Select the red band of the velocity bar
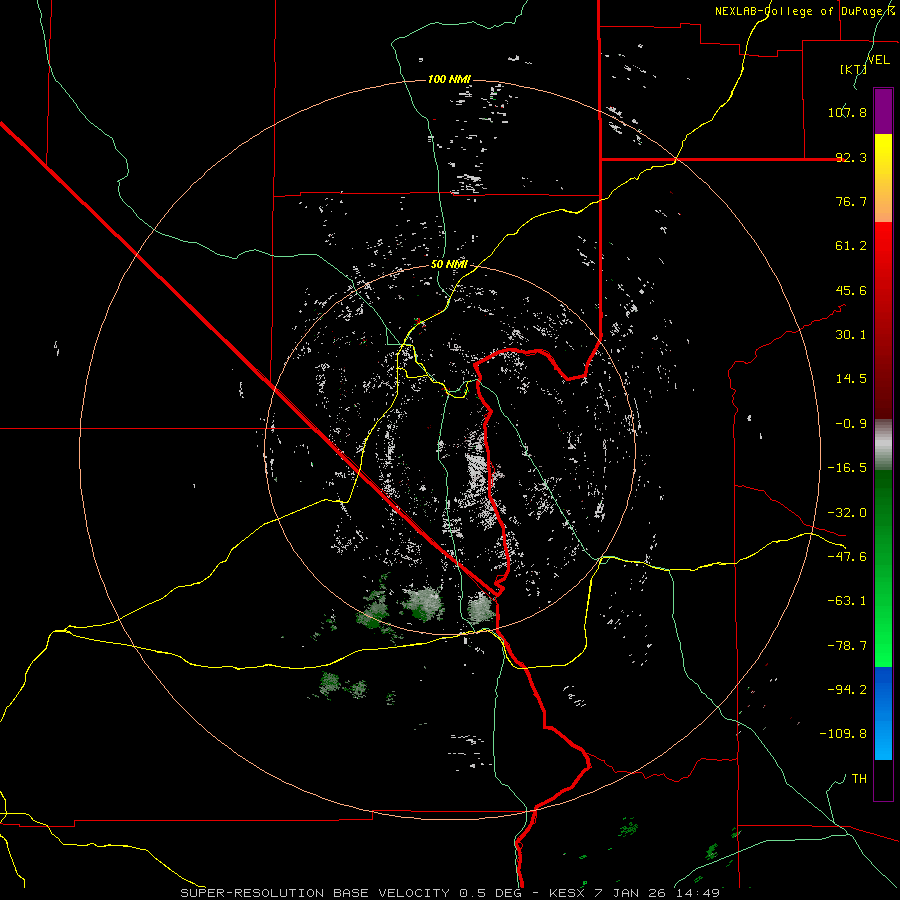 (x=883, y=320)
